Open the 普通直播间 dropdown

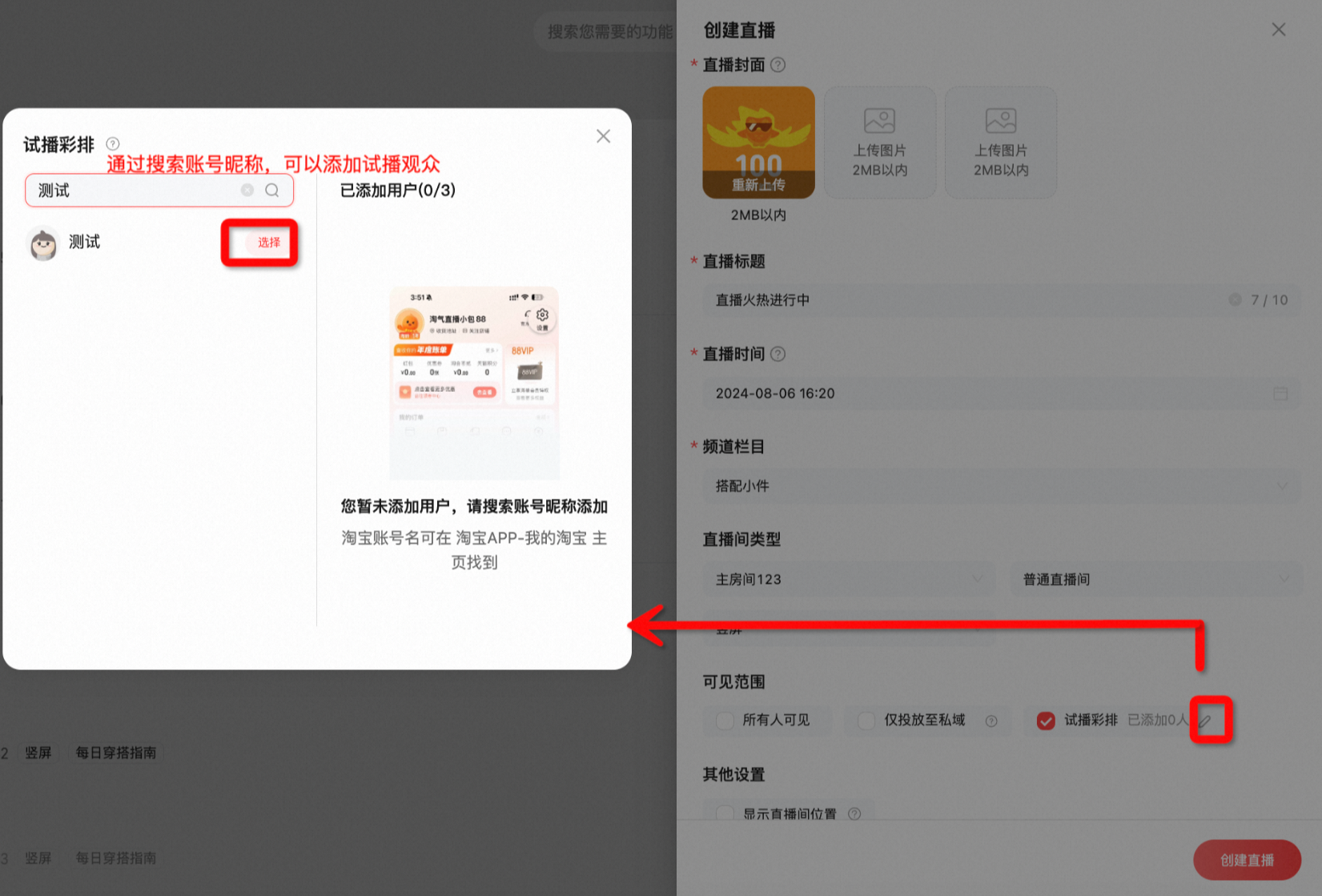click(1156, 579)
